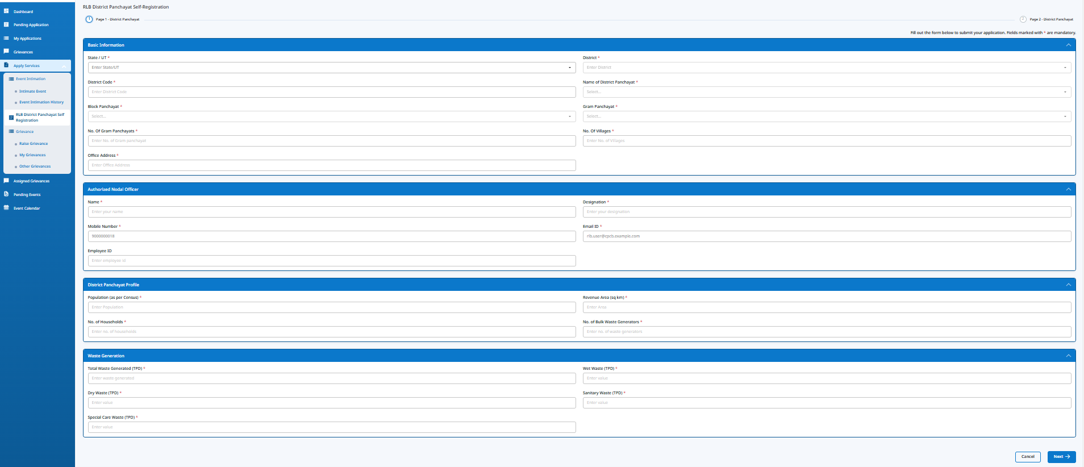Image resolution: width=1084 pixels, height=467 pixels.
Task: Open the Assigned Grievances icon
Action: 6,180
